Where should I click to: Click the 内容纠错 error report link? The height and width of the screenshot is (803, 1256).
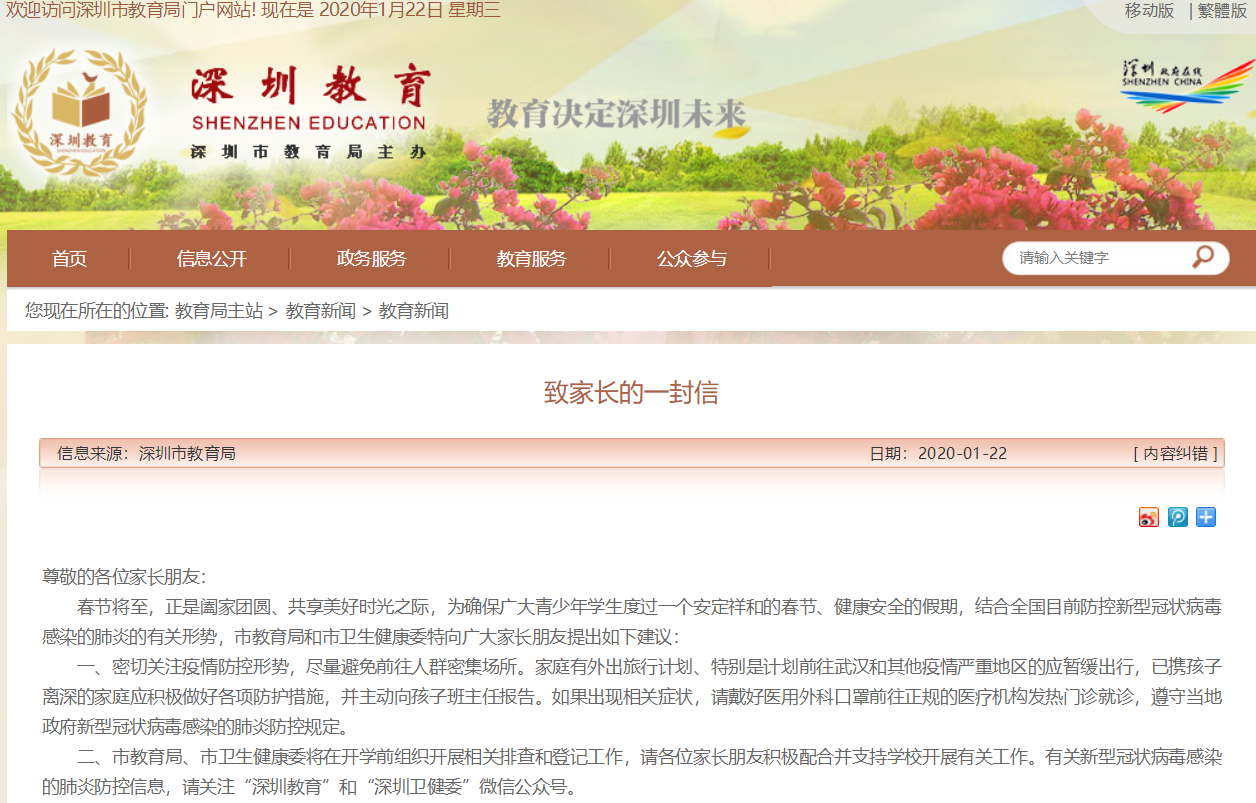pyautogui.click(x=1175, y=453)
